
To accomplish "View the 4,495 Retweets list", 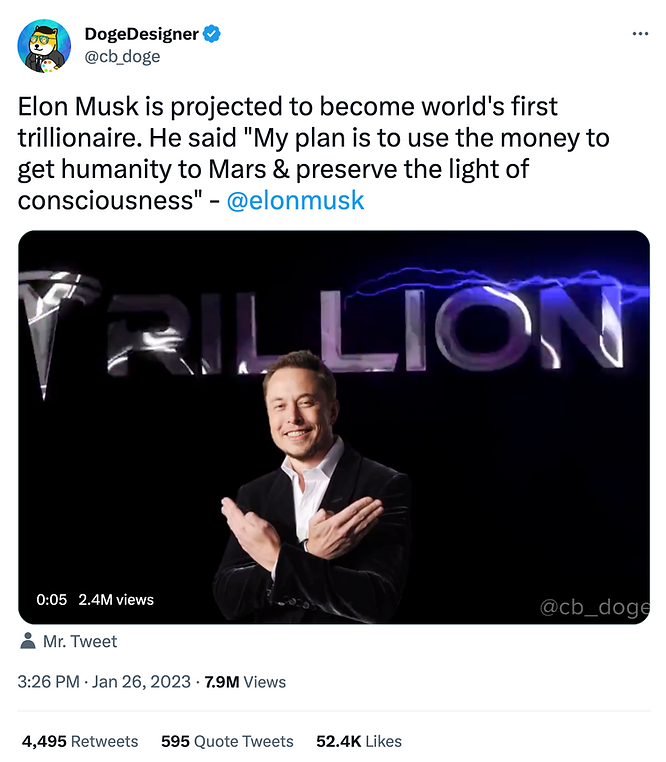I will point(80,741).
